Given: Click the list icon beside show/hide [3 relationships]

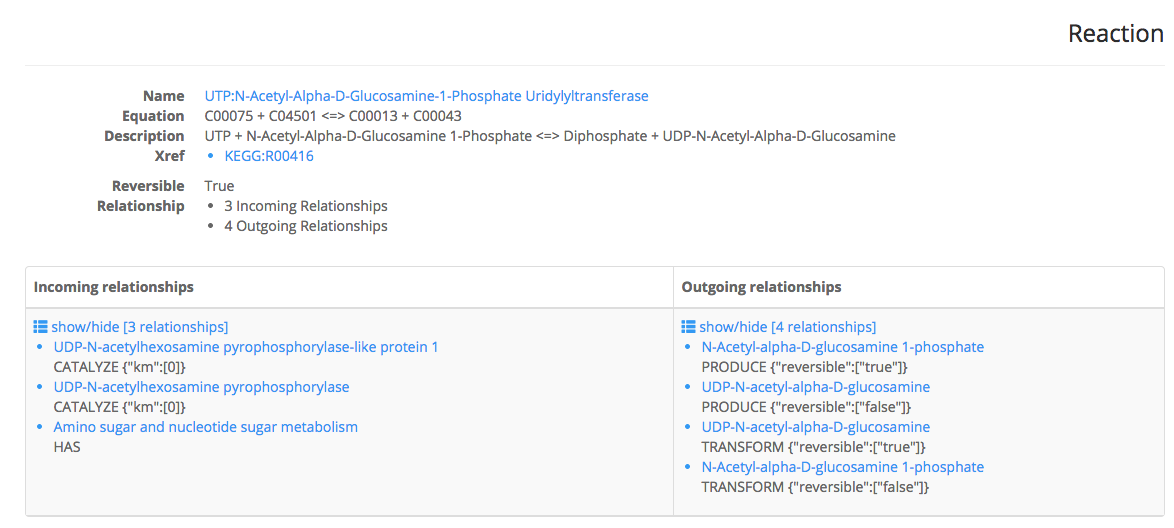Looking at the screenshot, I should pos(40,327).
